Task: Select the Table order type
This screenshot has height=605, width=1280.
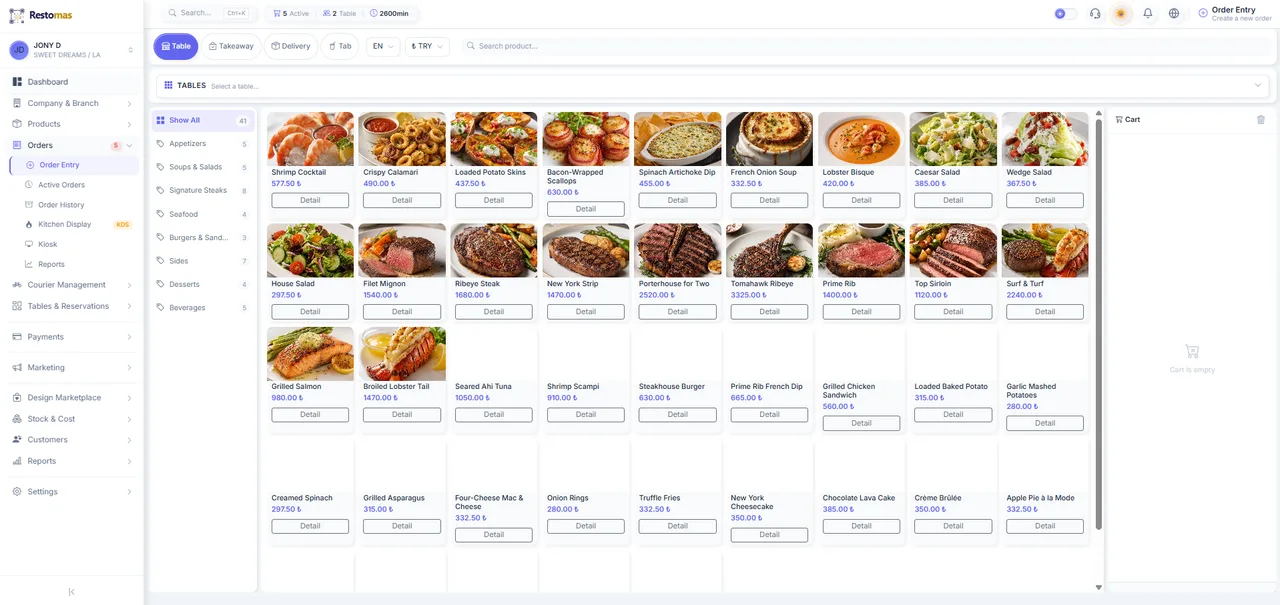Action: (176, 46)
